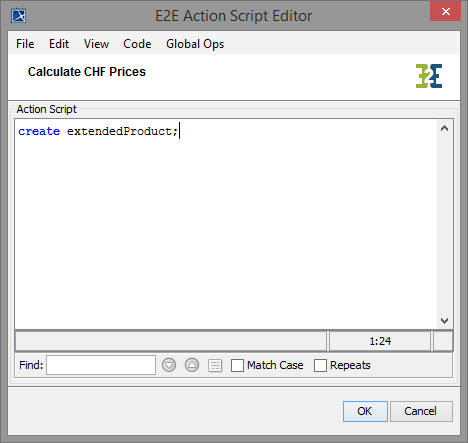
Task: Click the create keyword in script area
Action: (x=39, y=131)
